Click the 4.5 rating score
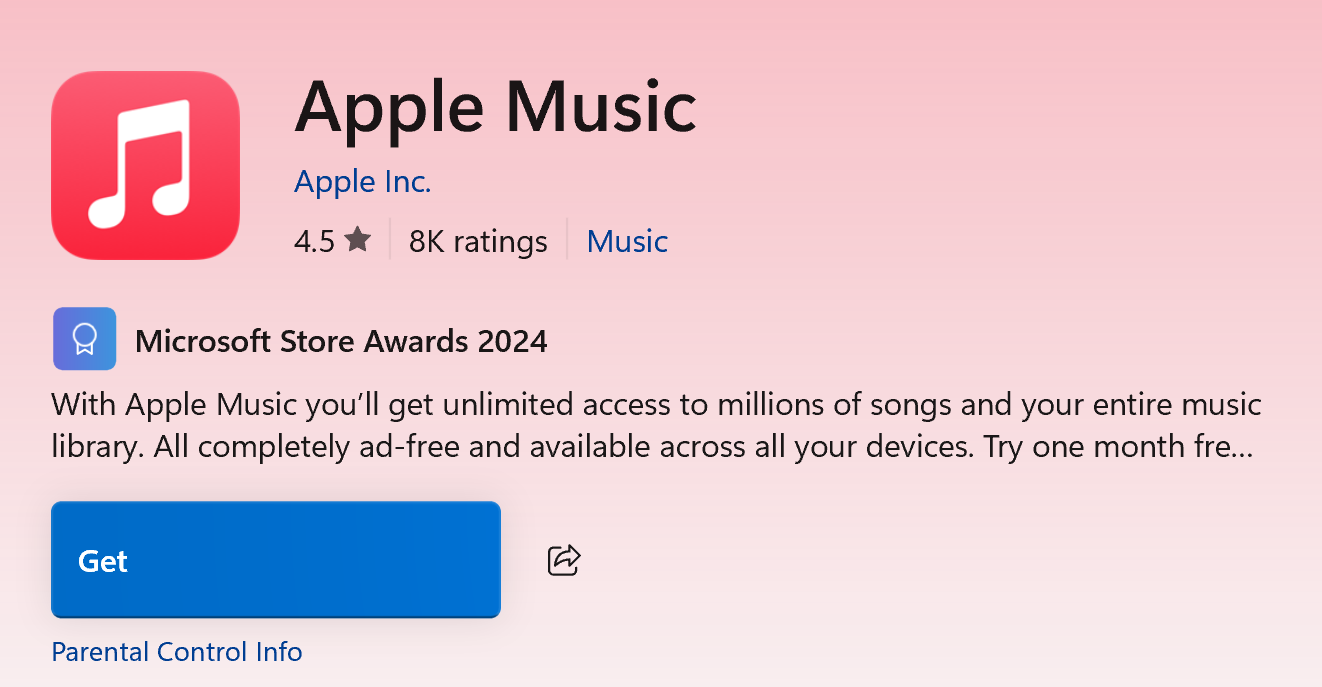The height and width of the screenshot is (687, 1322). pyautogui.click(x=314, y=241)
